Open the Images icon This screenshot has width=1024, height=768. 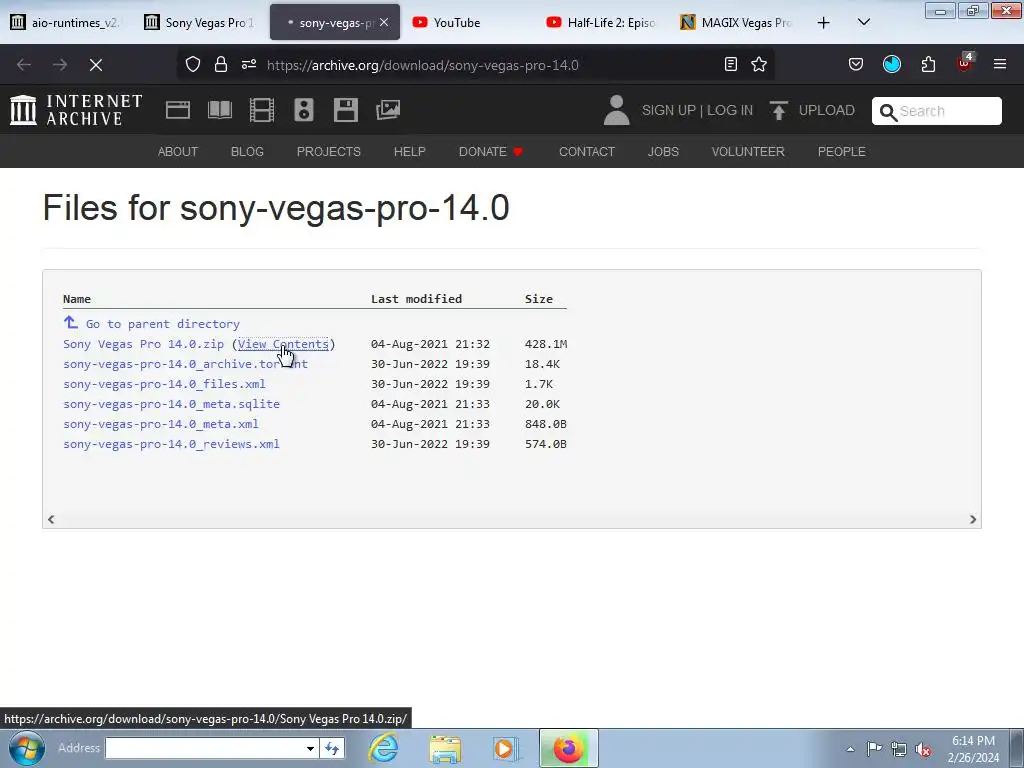click(388, 110)
